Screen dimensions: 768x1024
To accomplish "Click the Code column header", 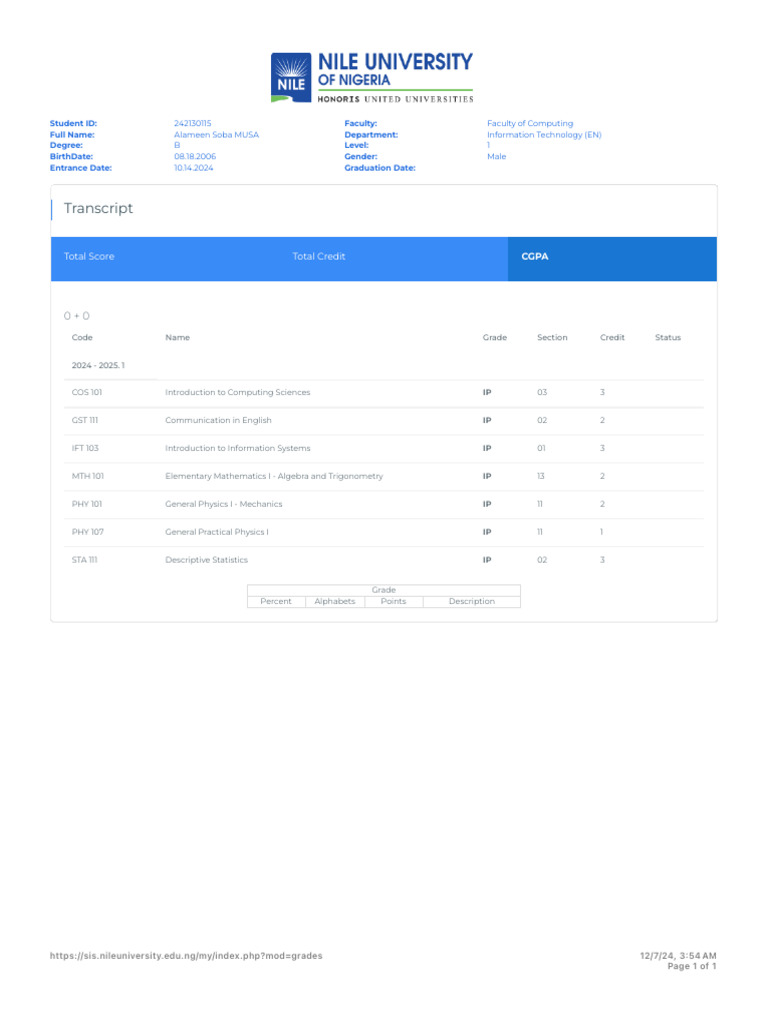I will tap(82, 338).
